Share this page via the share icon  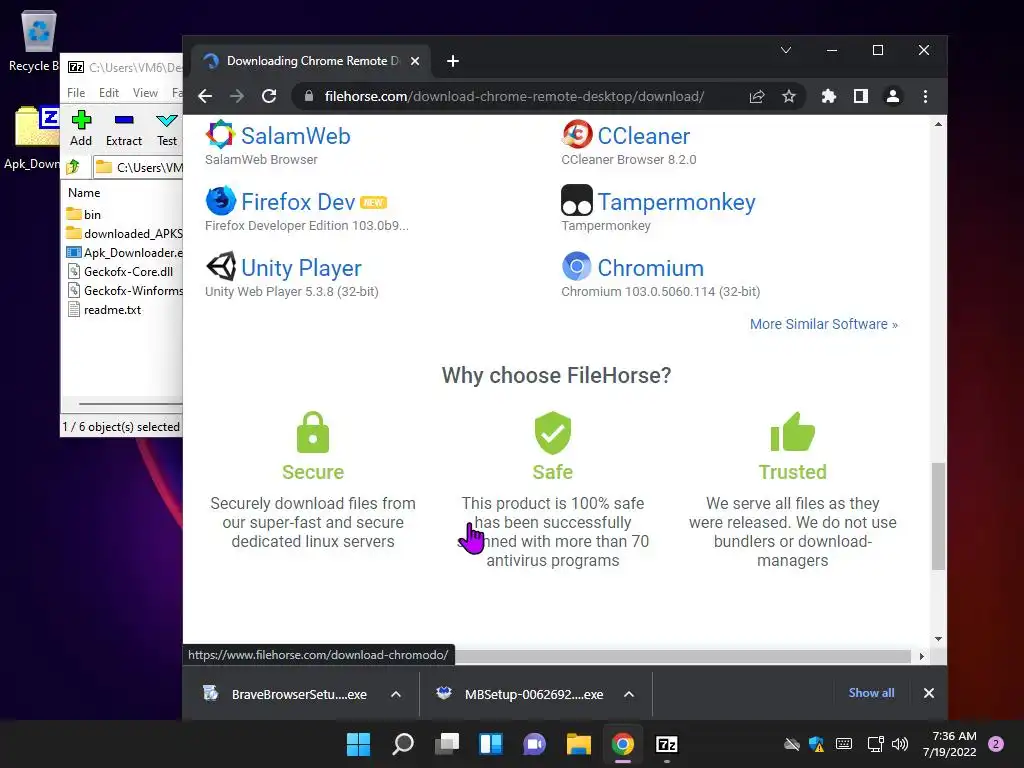(x=757, y=97)
